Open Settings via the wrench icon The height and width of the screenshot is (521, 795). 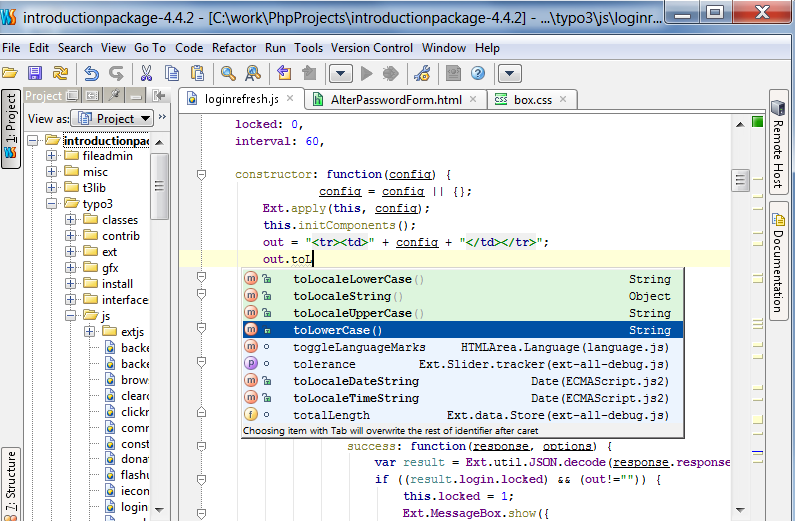pyautogui.click(x=421, y=73)
